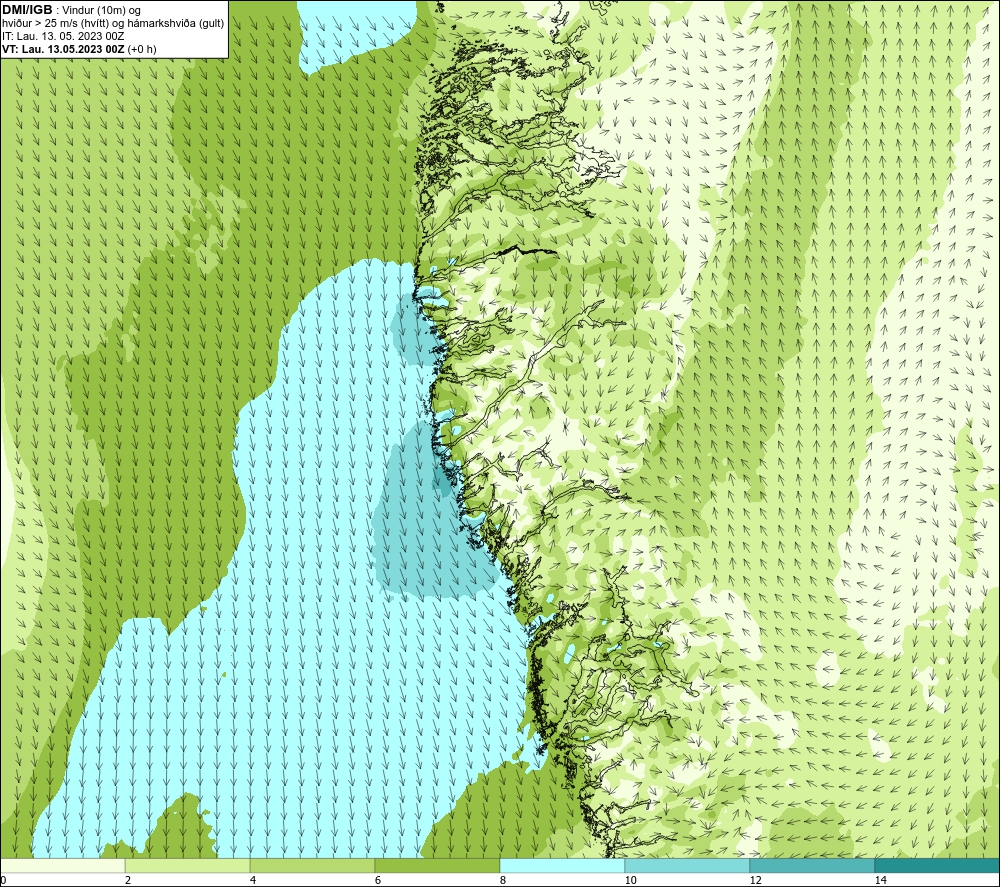
Task: Select the light green 4–6 m/s color swatch
Action: (x=312, y=865)
